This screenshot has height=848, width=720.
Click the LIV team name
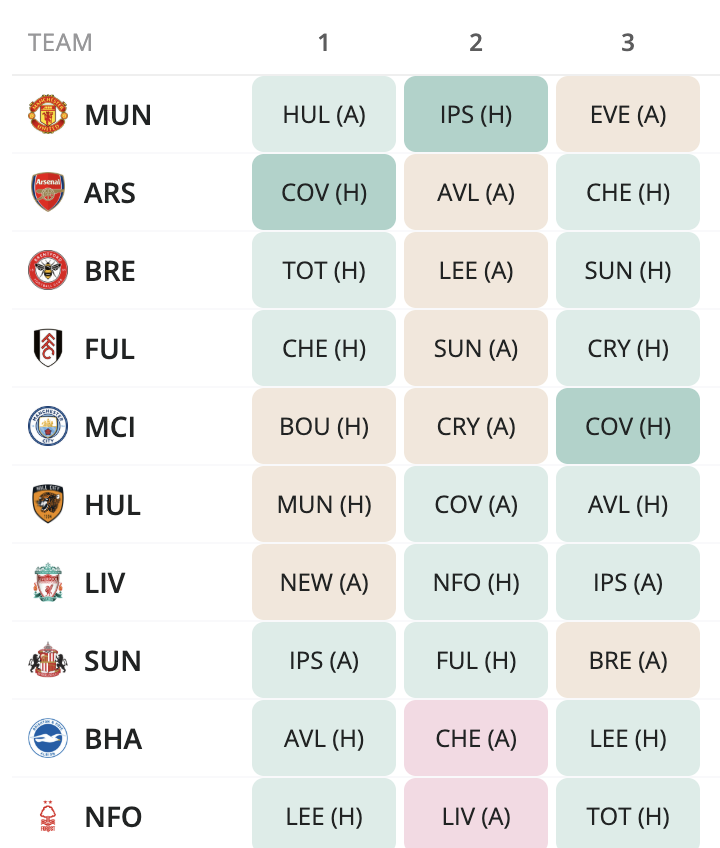[105, 582]
